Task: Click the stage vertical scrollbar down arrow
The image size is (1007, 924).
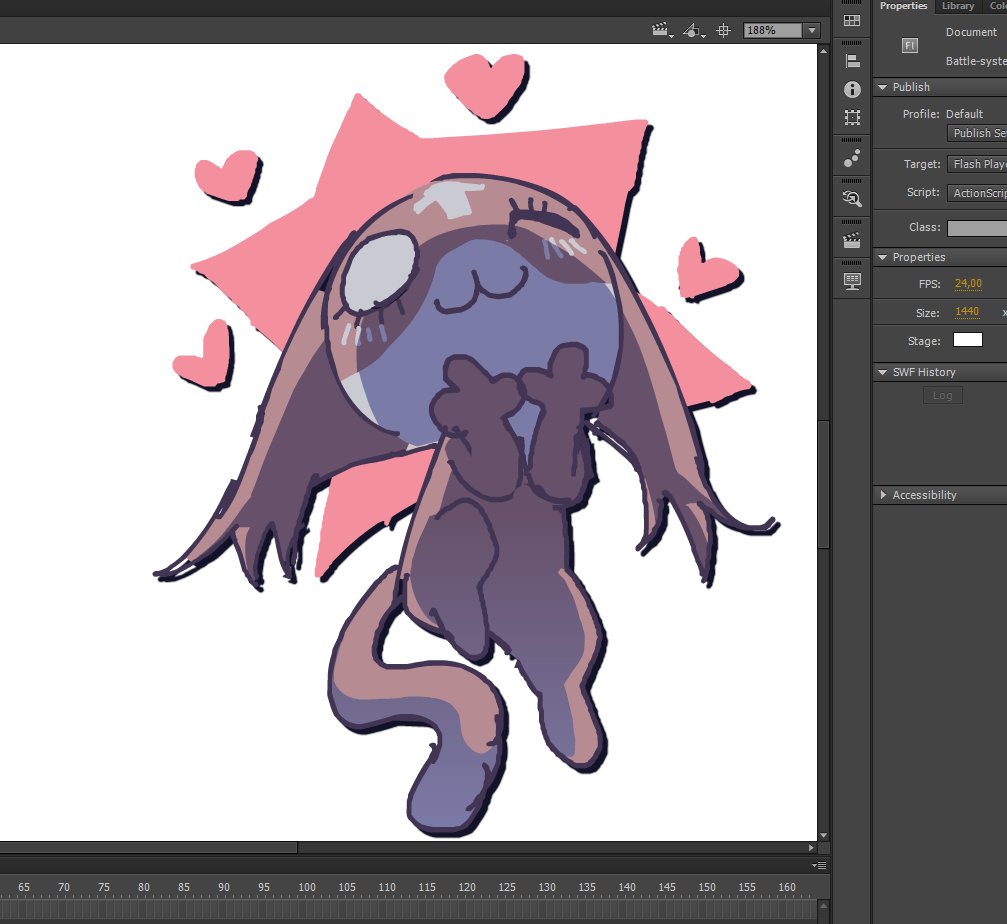Action: [x=823, y=835]
